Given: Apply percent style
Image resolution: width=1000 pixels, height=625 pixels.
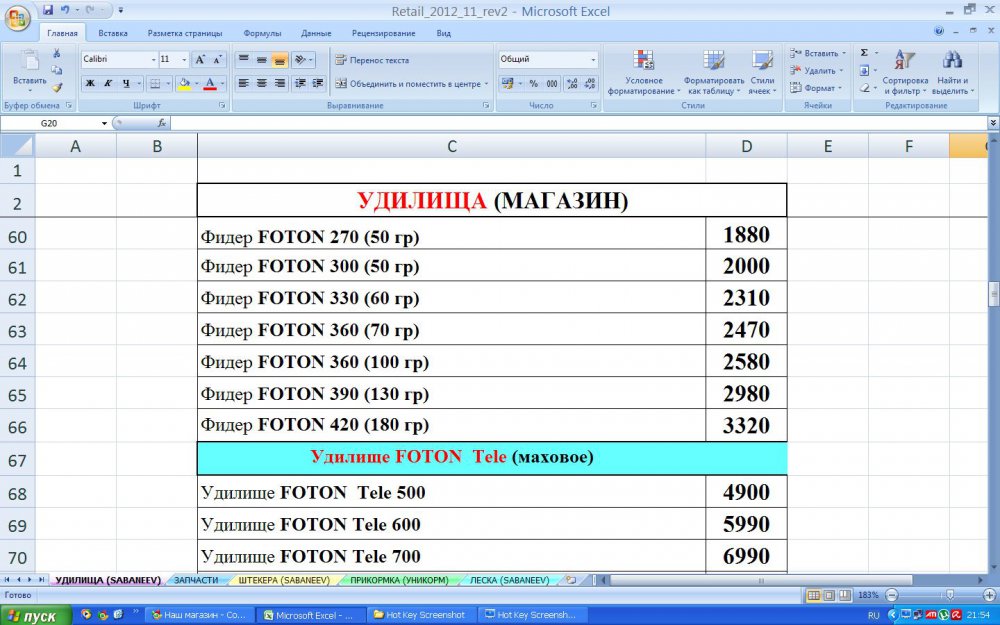Looking at the screenshot, I should [x=534, y=84].
